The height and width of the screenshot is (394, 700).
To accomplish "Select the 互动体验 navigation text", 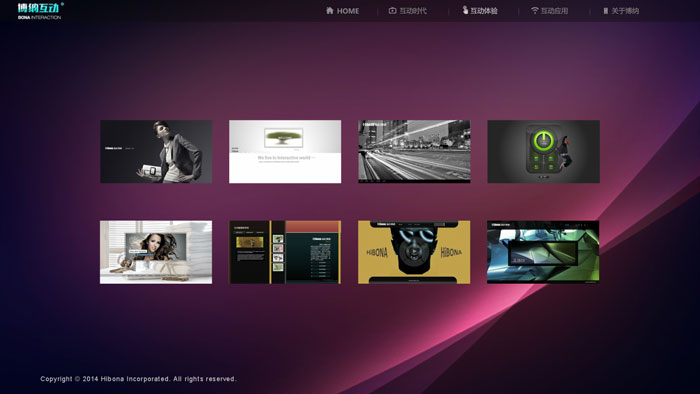I will pyautogui.click(x=484, y=11).
